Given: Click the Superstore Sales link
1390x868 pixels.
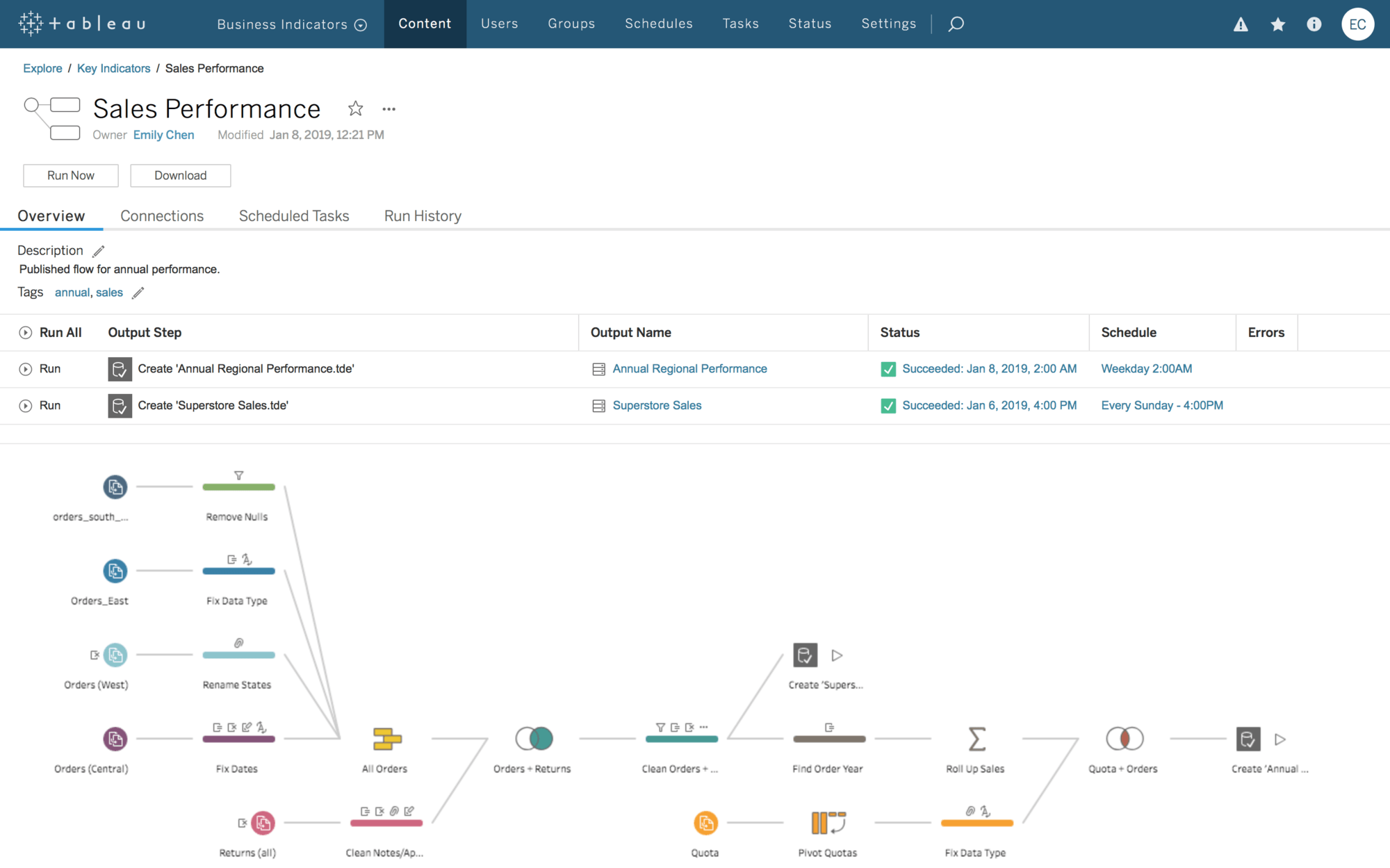Looking at the screenshot, I should (656, 405).
